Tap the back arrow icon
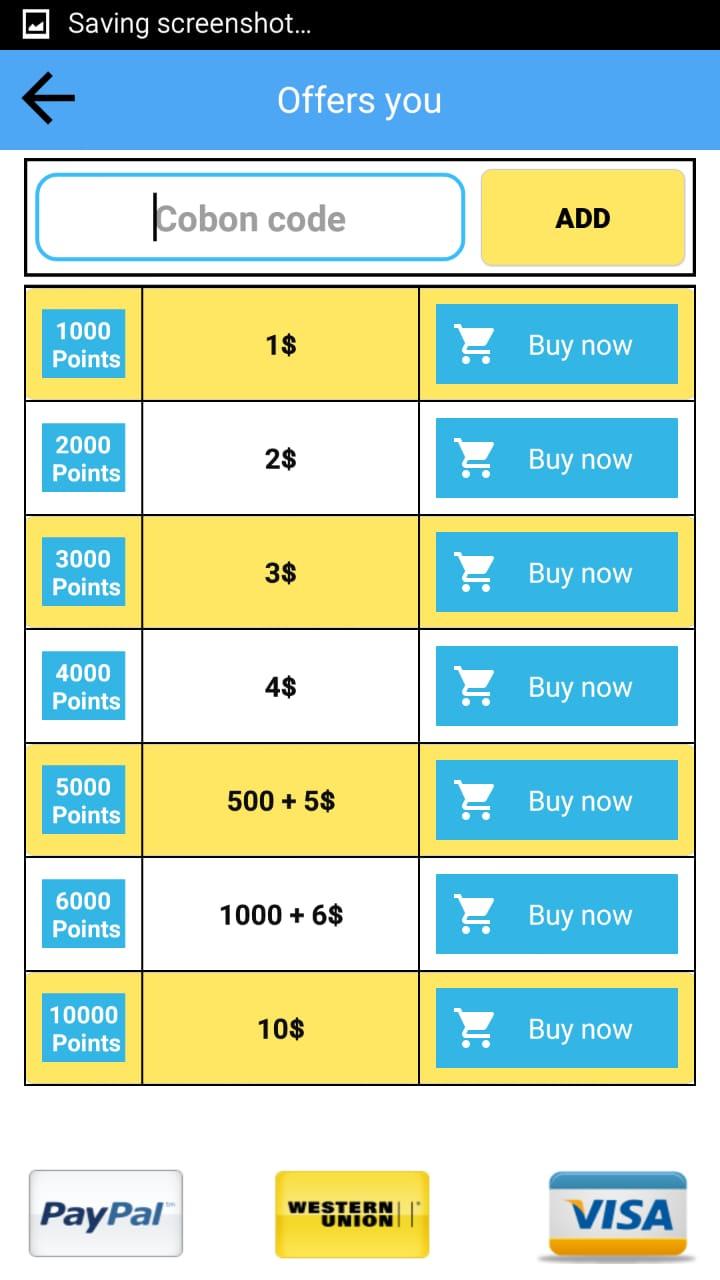Image resolution: width=720 pixels, height=1280 pixels. click(48, 100)
